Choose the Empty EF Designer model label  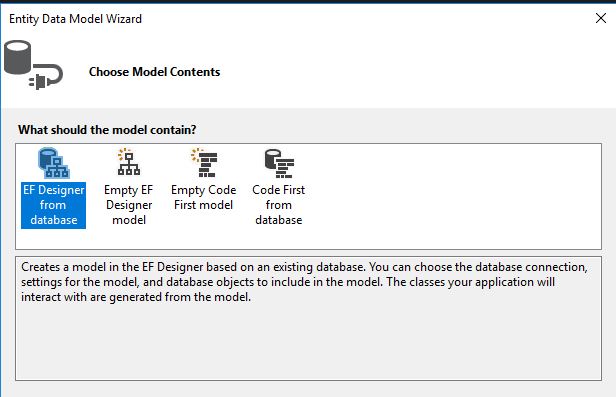tap(128, 205)
